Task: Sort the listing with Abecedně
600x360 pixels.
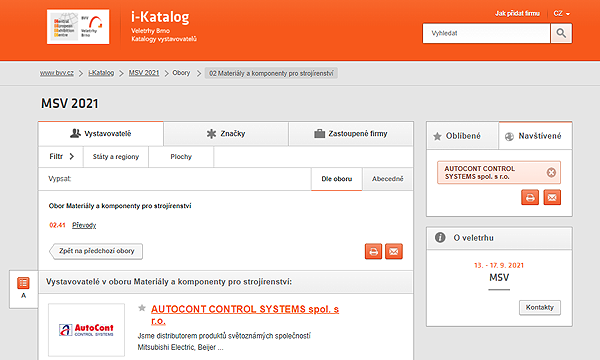Action: pyautogui.click(x=388, y=179)
